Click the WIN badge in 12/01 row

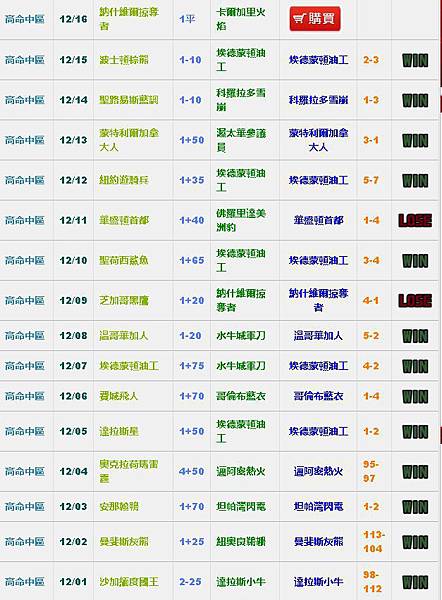coord(415,582)
